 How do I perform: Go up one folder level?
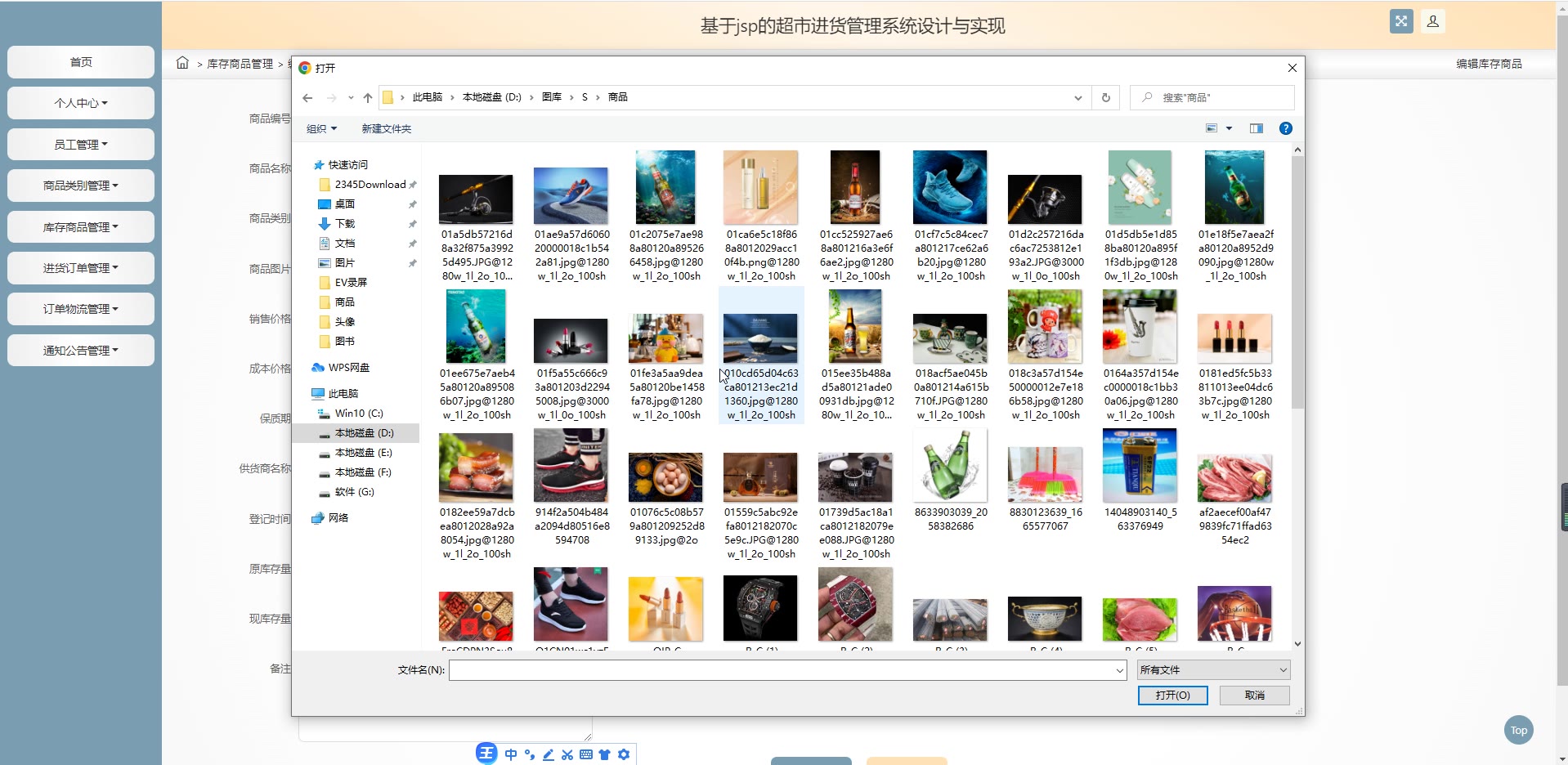click(368, 98)
